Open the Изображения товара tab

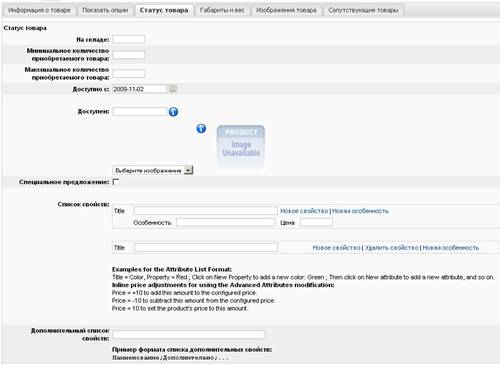(286, 10)
